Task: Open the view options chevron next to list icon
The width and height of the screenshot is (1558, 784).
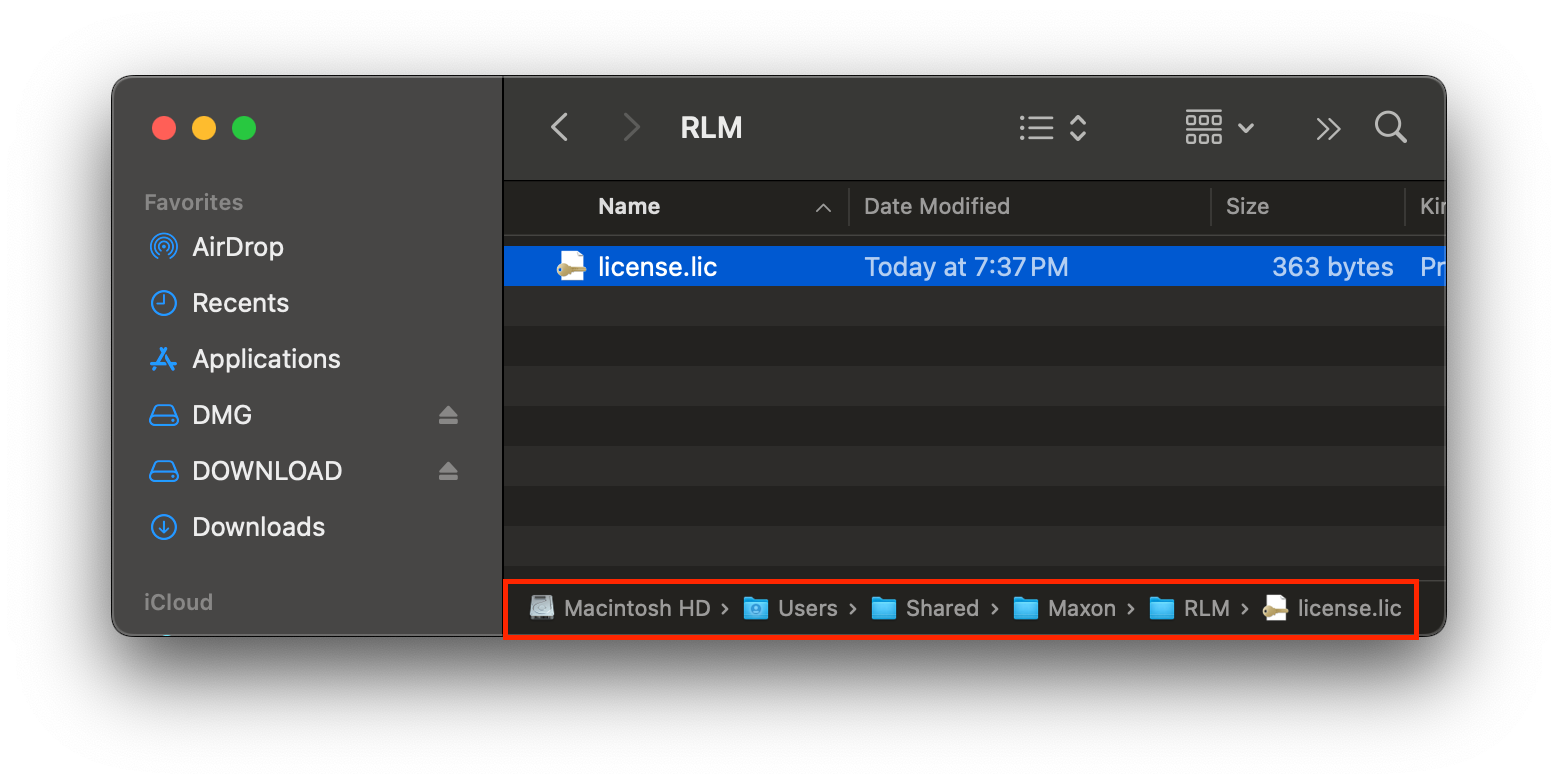Action: (1077, 127)
